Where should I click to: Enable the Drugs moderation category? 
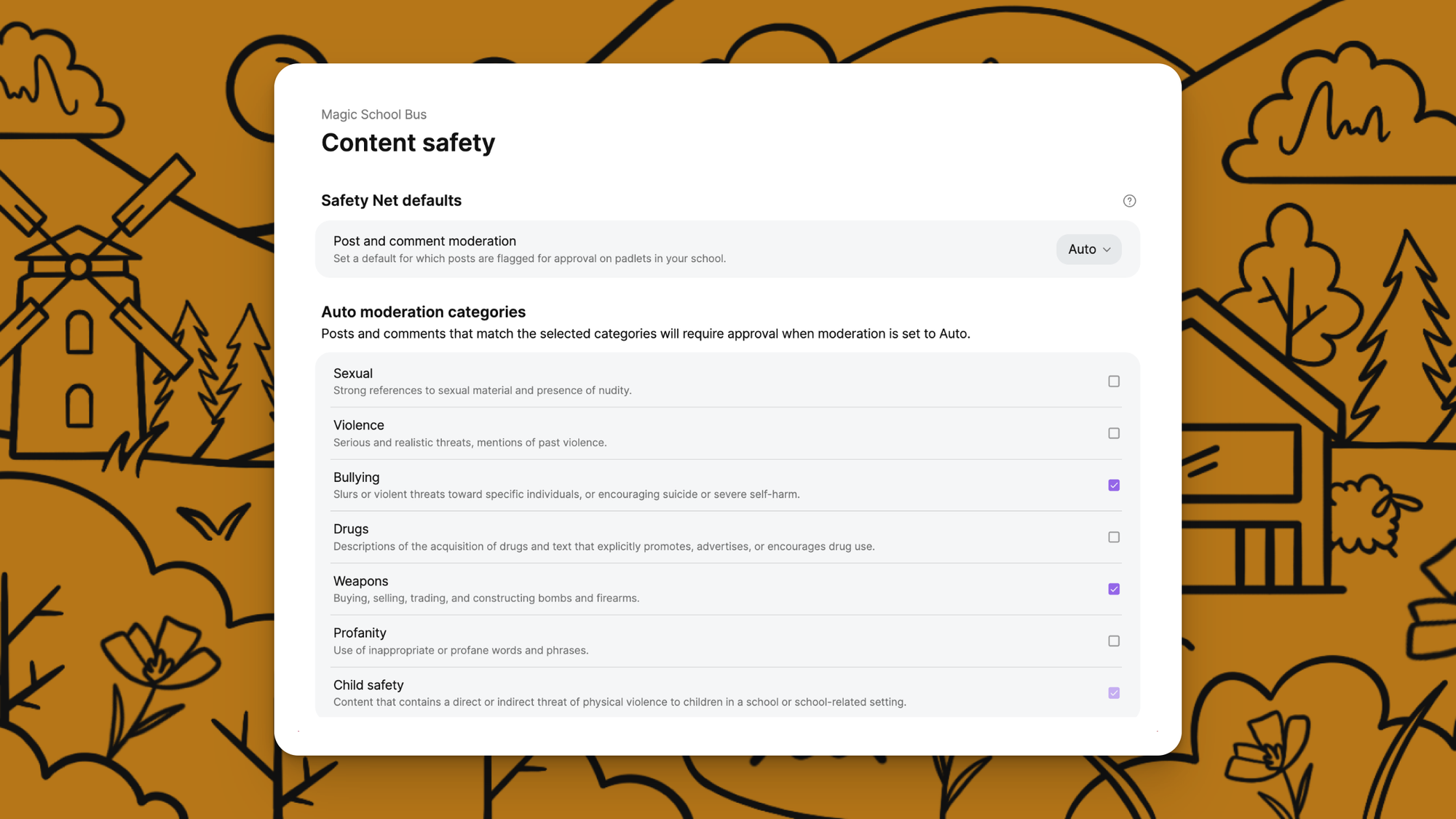click(1113, 537)
